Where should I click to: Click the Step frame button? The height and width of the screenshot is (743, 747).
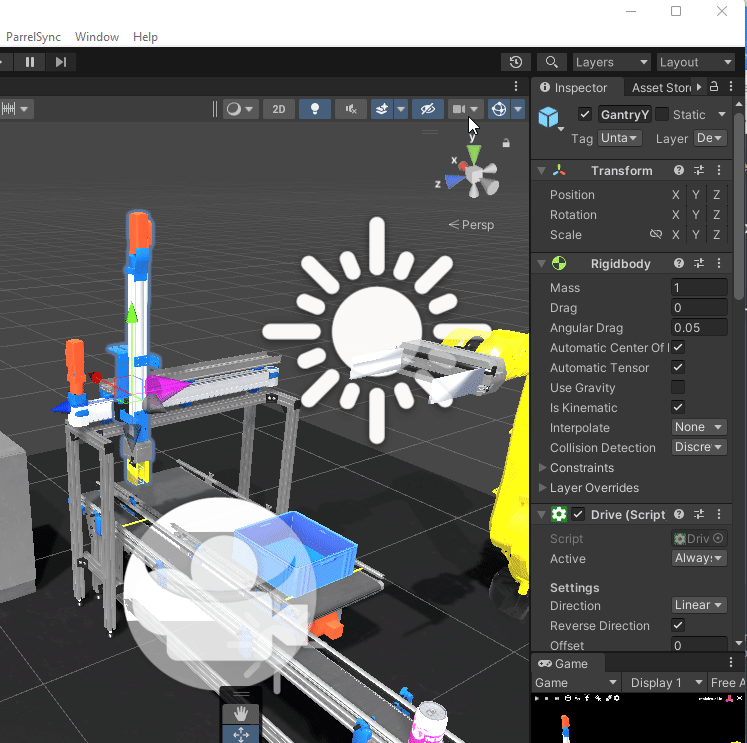coord(61,62)
